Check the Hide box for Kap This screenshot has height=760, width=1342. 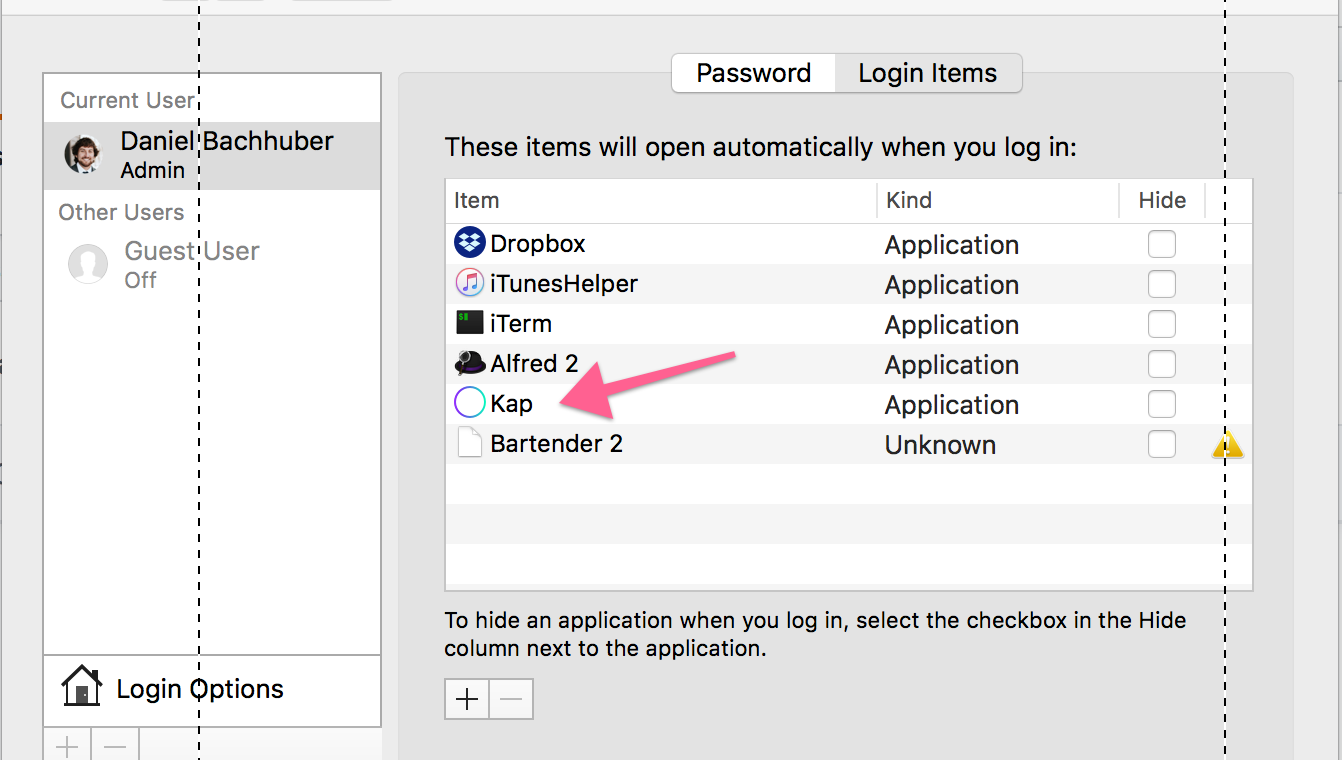point(1162,404)
